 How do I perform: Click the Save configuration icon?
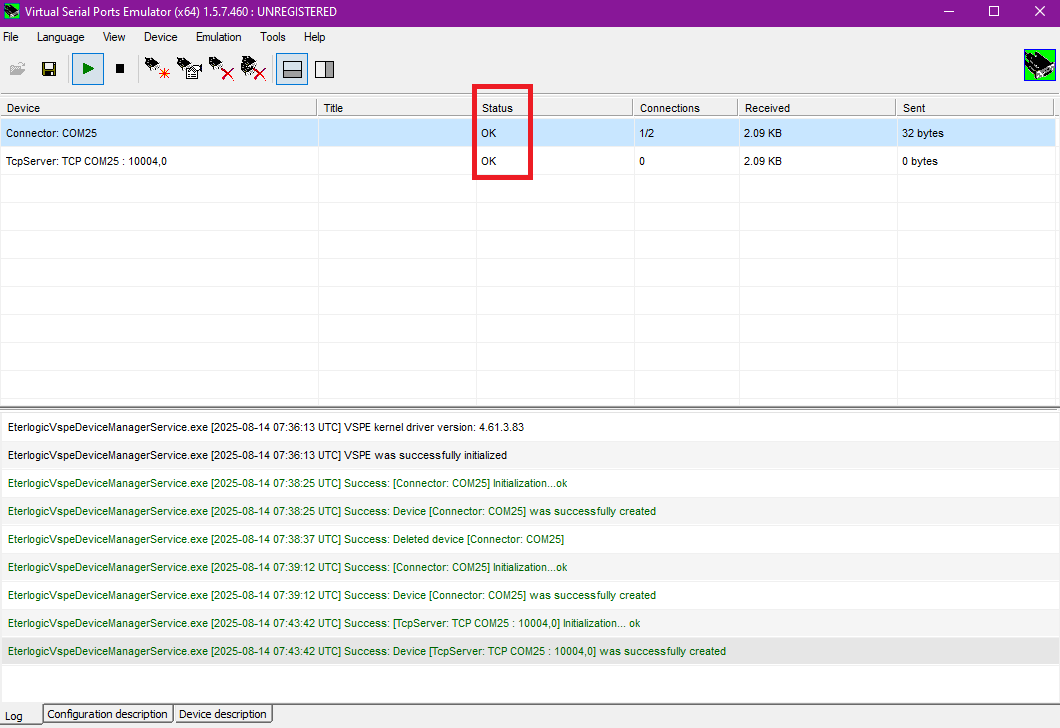(x=48, y=69)
